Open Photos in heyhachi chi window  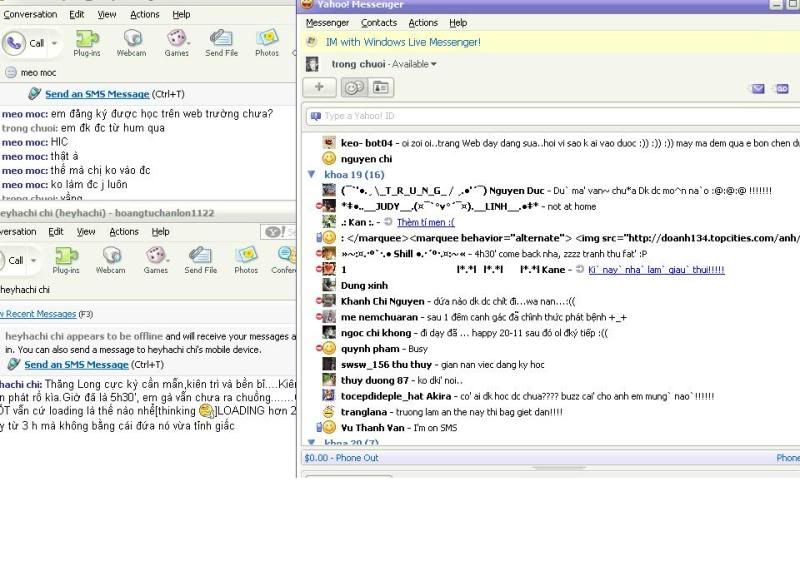246,260
